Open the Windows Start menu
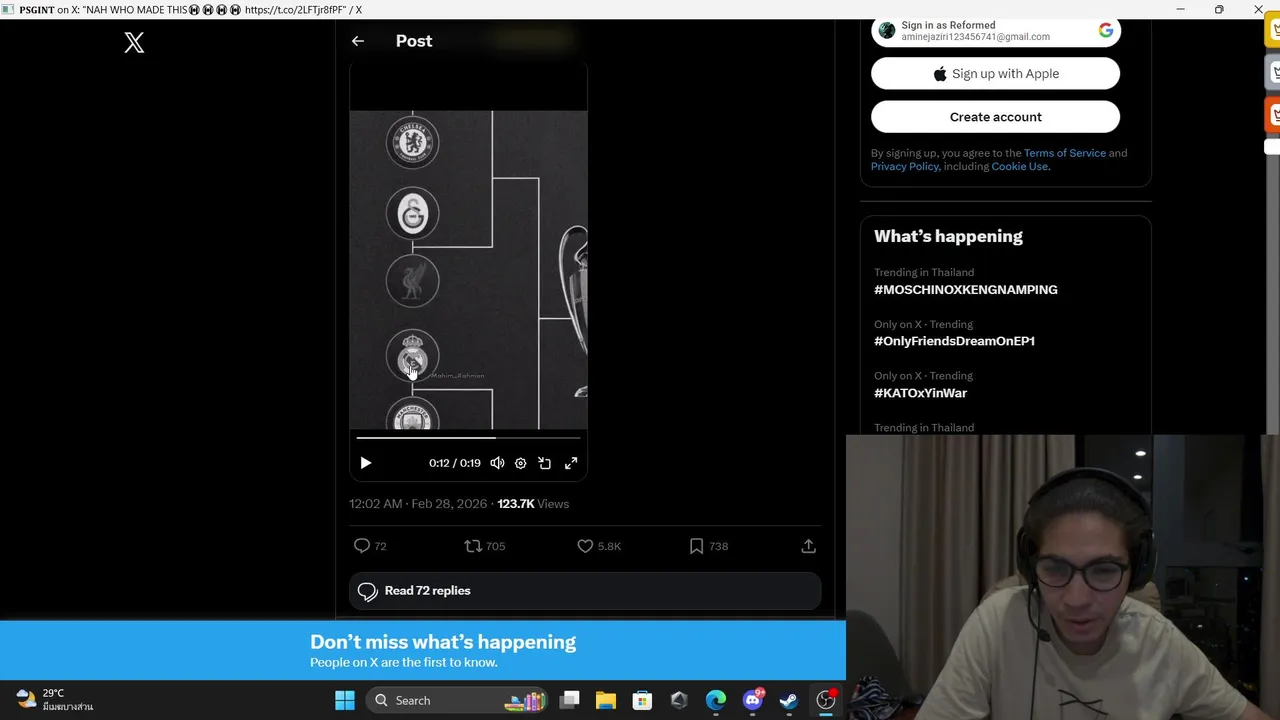 [x=345, y=700]
